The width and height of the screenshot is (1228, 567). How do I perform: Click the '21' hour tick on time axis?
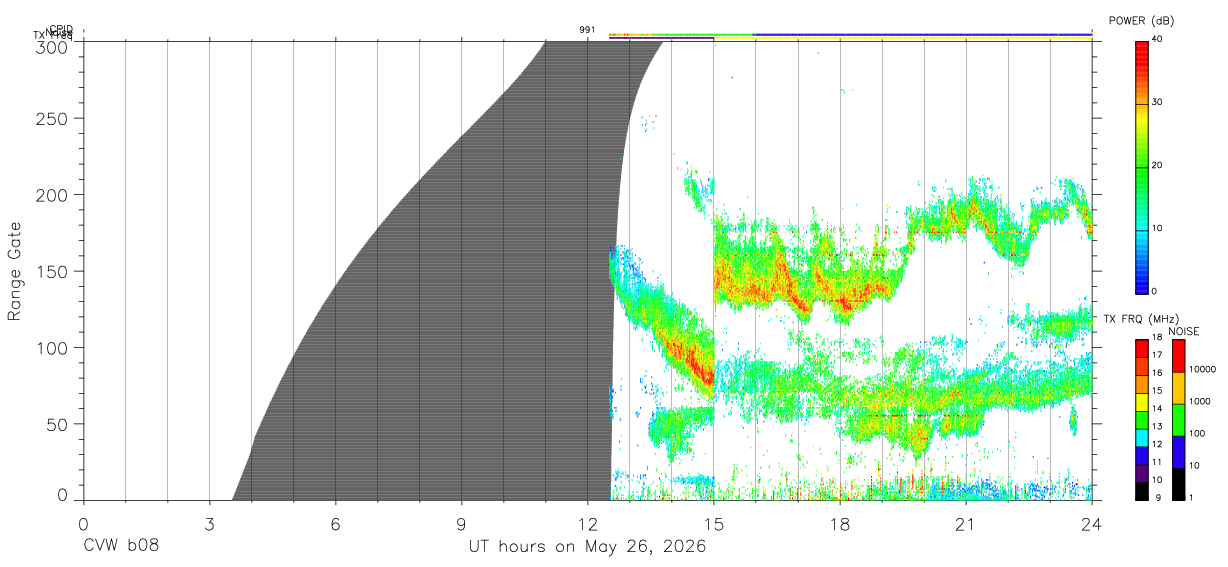pyautogui.click(x=966, y=524)
